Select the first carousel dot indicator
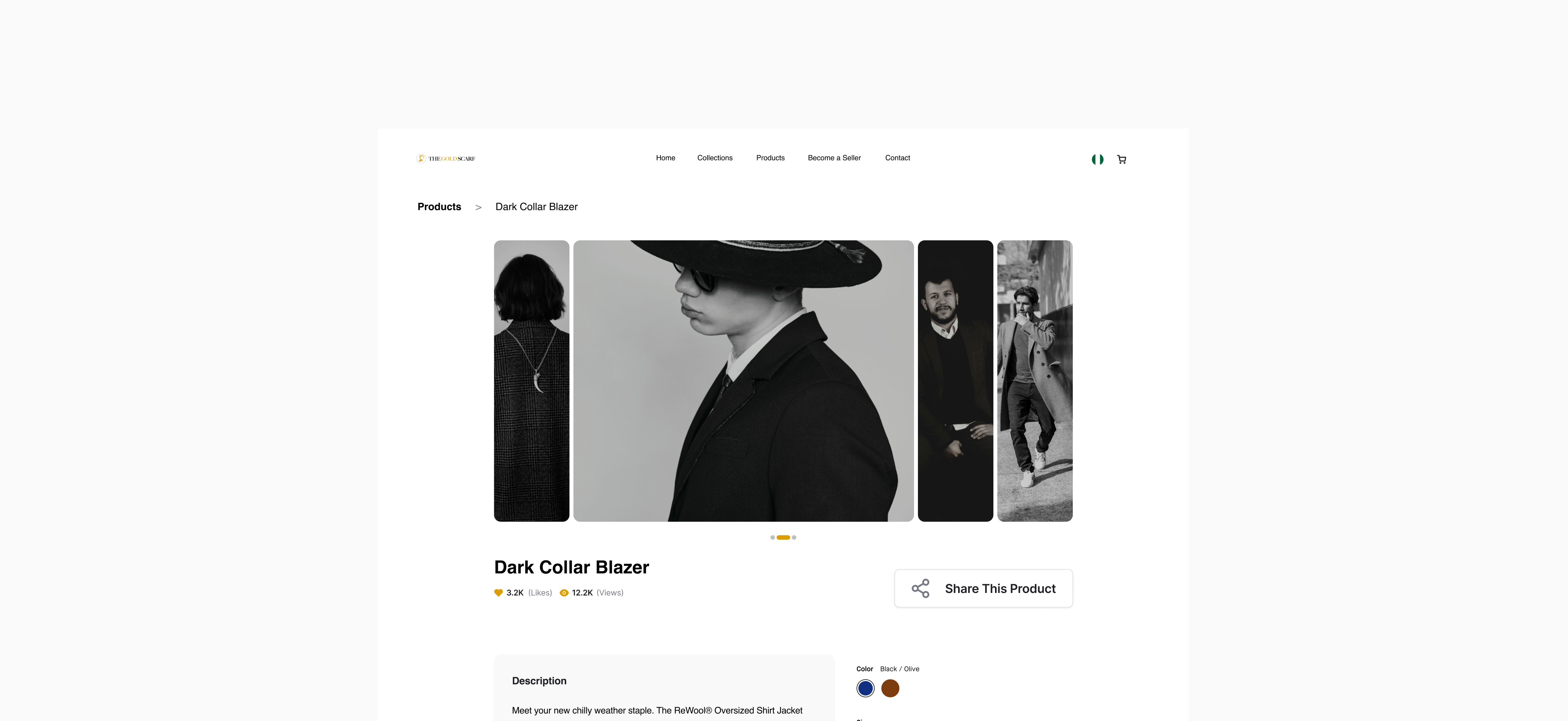This screenshot has height=721, width=1568. [x=773, y=537]
